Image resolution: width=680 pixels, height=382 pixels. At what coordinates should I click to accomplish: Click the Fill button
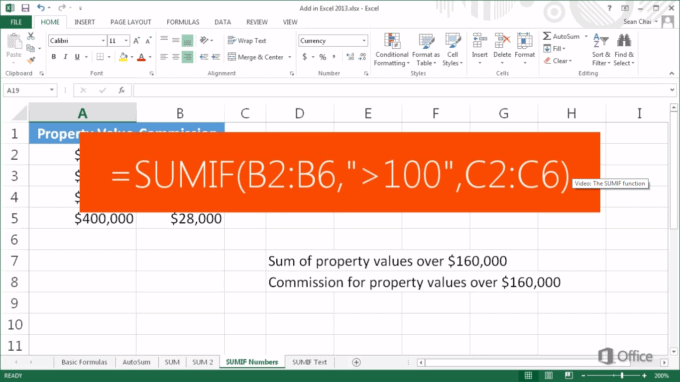555,49
